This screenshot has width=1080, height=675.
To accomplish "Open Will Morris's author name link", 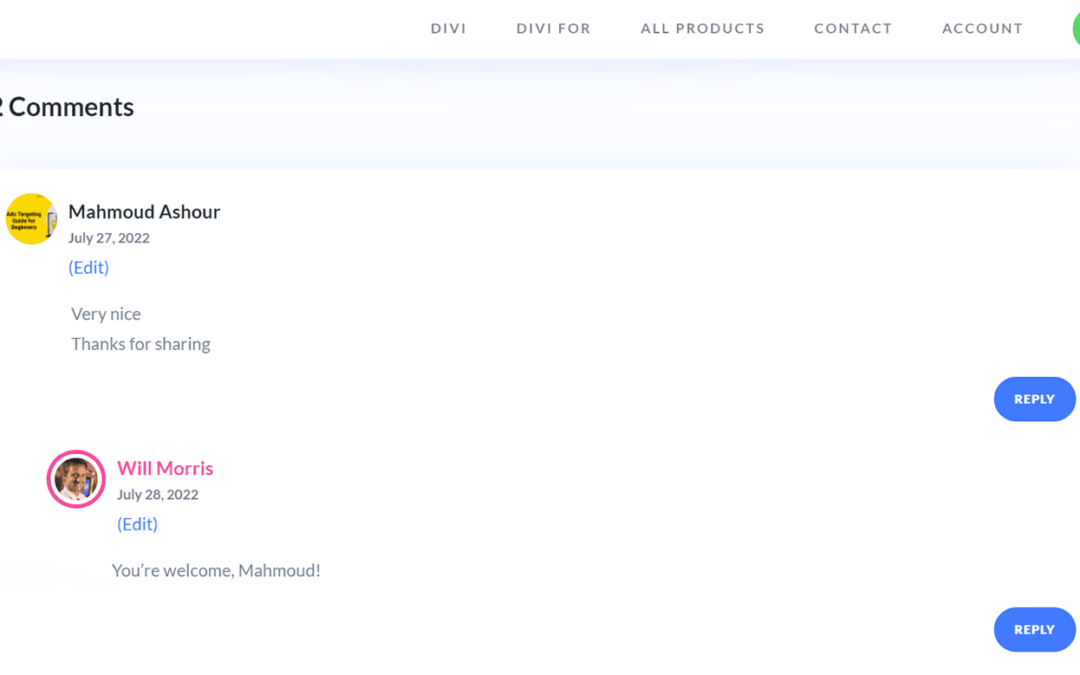I will (165, 468).
